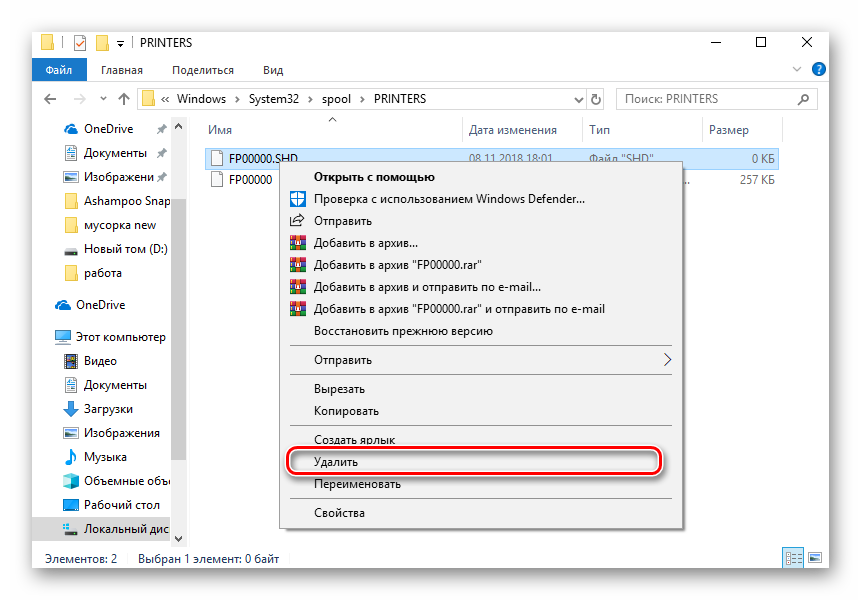Choose Свойства in the context menu
Screen dimensions: 861x600
[340, 513]
